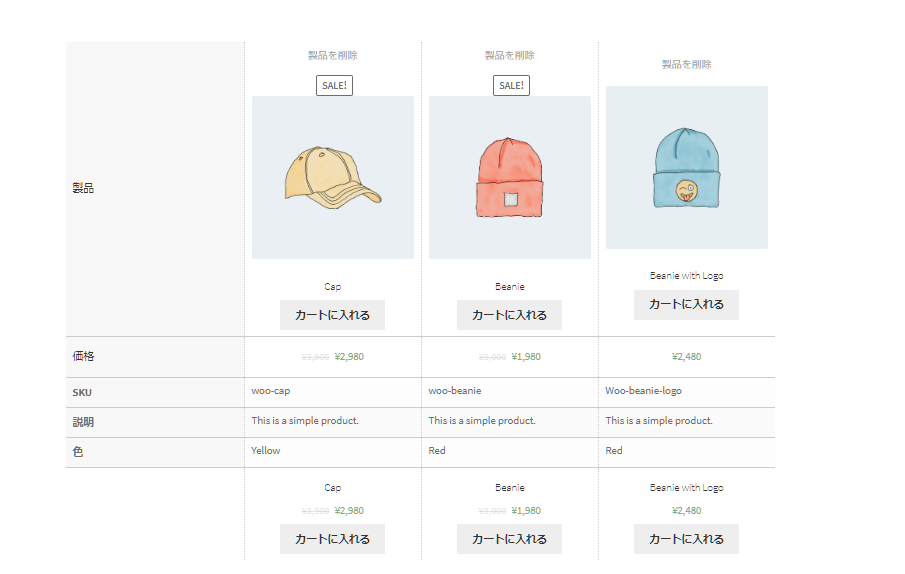The width and height of the screenshot is (905, 574).
Task: Click ¥2,480 price in bottom row
Action: [x=686, y=511]
